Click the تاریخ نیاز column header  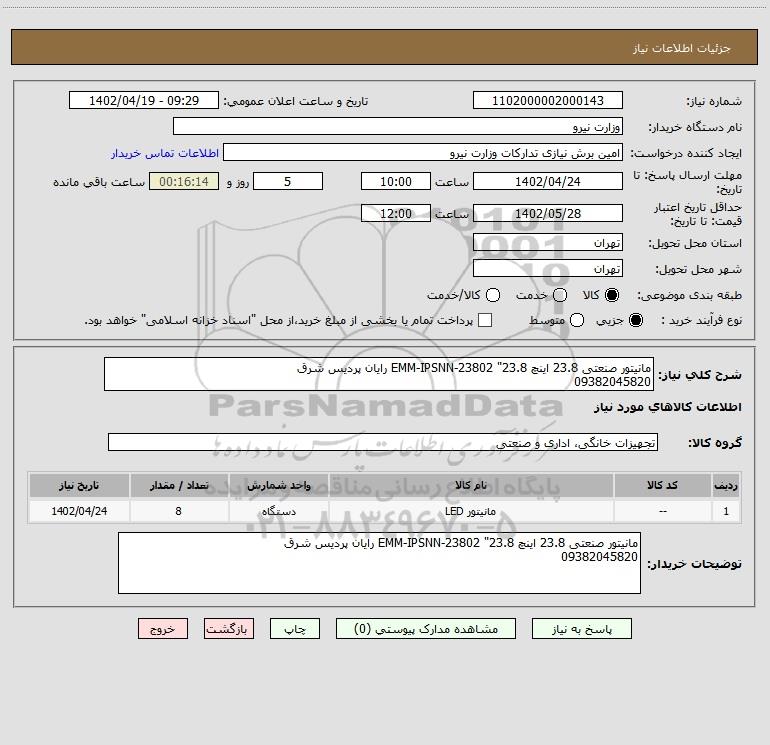pyautogui.click(x=79, y=485)
